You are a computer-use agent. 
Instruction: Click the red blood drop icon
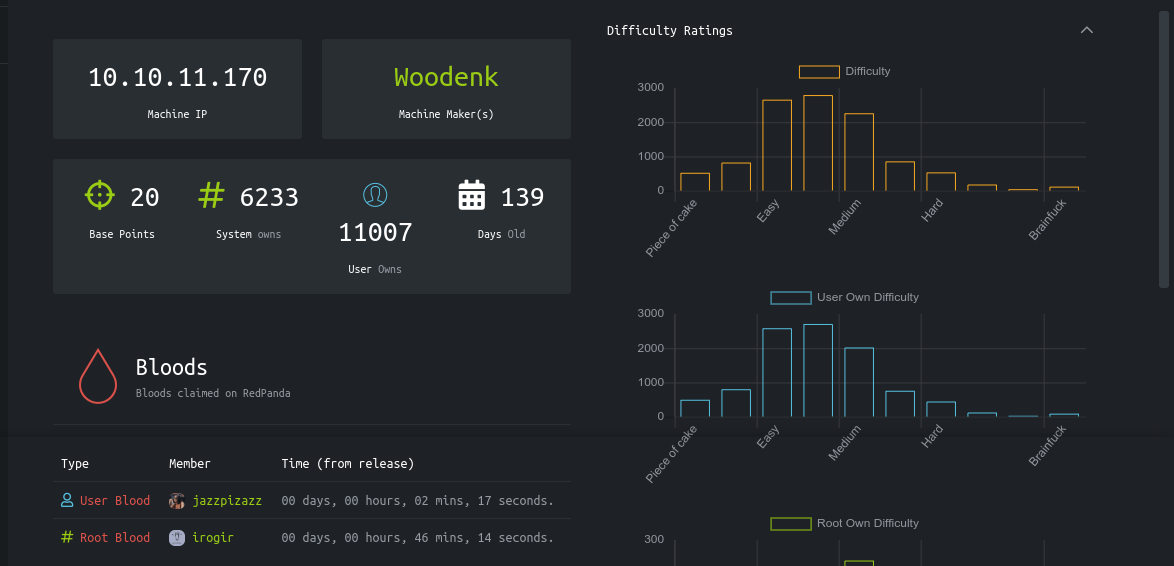point(98,377)
